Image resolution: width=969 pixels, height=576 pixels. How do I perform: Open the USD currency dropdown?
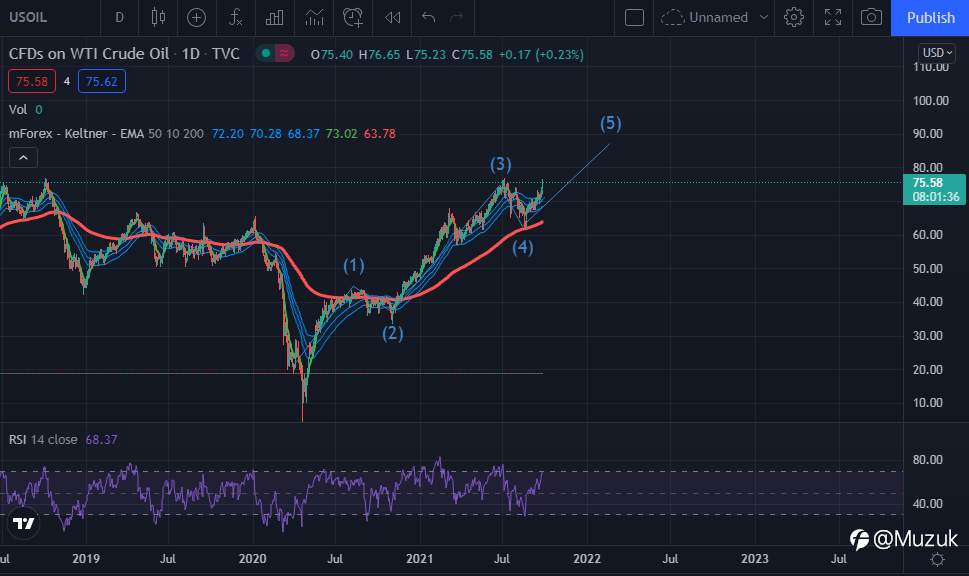(x=937, y=53)
